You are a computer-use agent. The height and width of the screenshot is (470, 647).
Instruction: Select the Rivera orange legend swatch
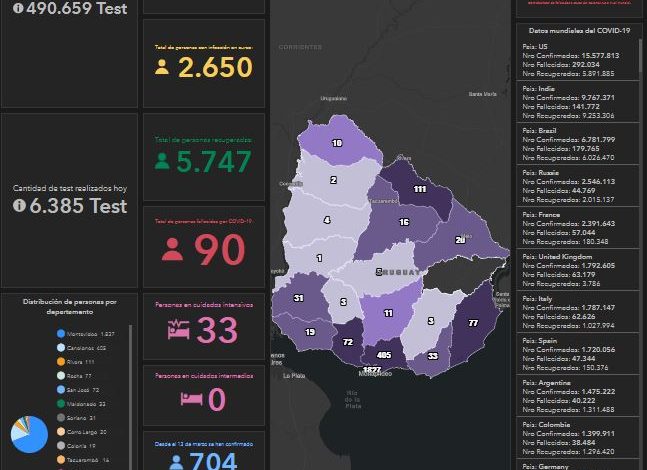pos(62,362)
